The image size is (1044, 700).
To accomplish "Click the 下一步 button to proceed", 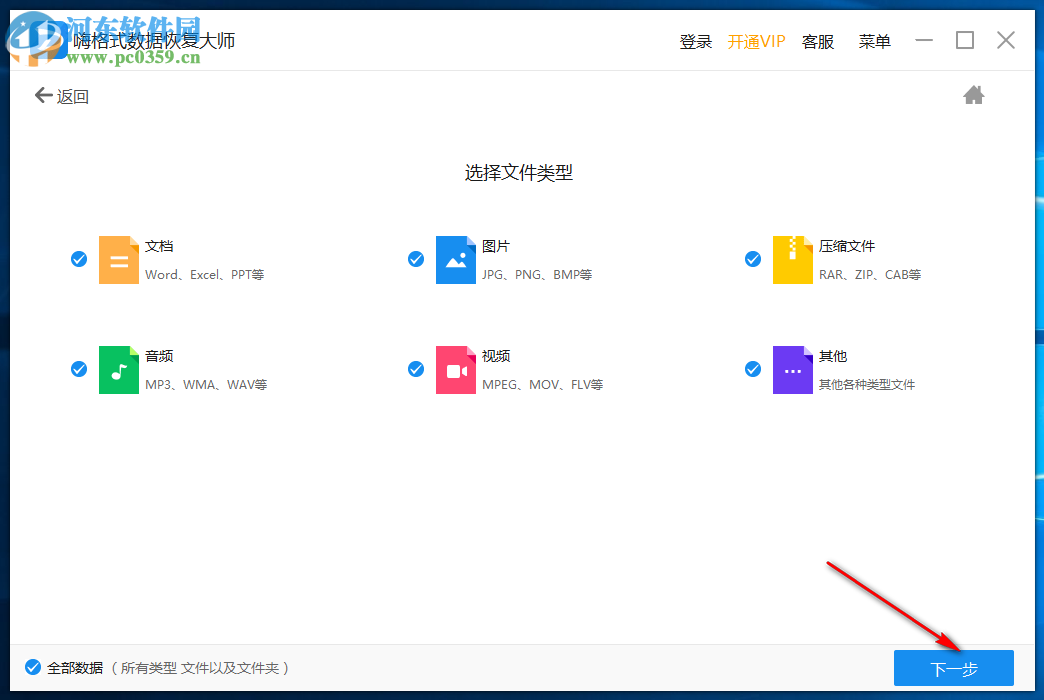I will click(954, 667).
